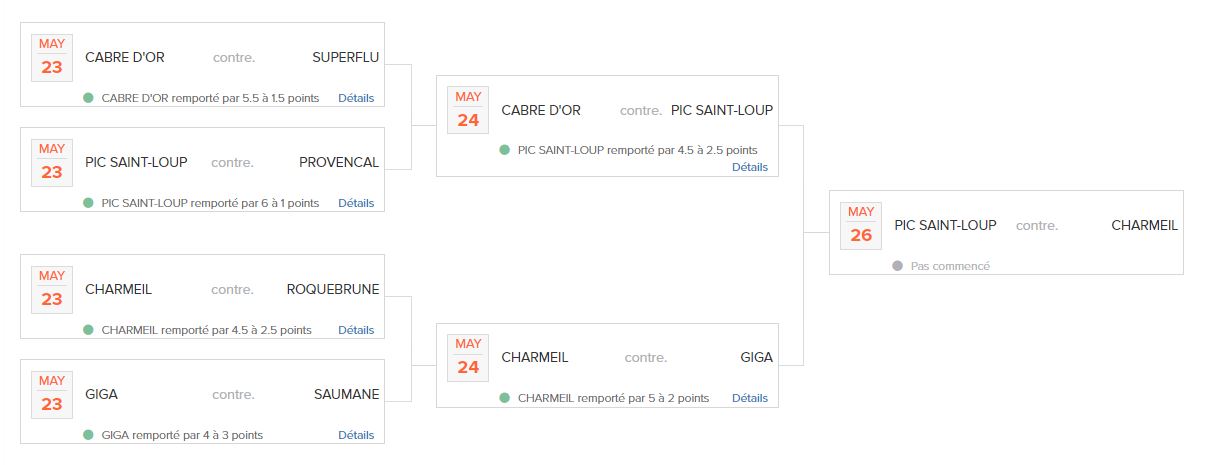1207x465 pixels.
Task: Select PROVENCAL team name
Action: coord(339,162)
